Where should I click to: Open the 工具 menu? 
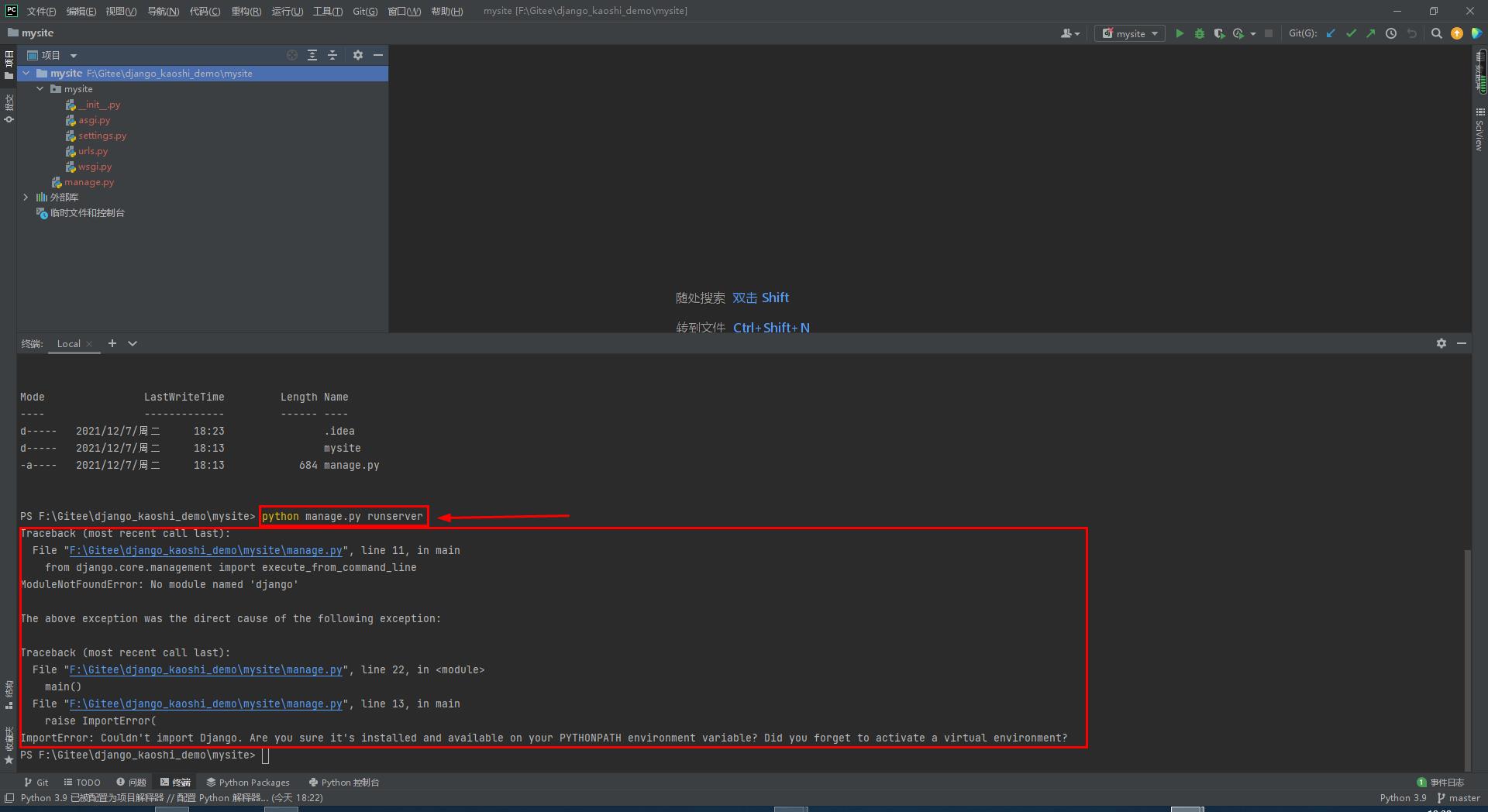click(328, 11)
